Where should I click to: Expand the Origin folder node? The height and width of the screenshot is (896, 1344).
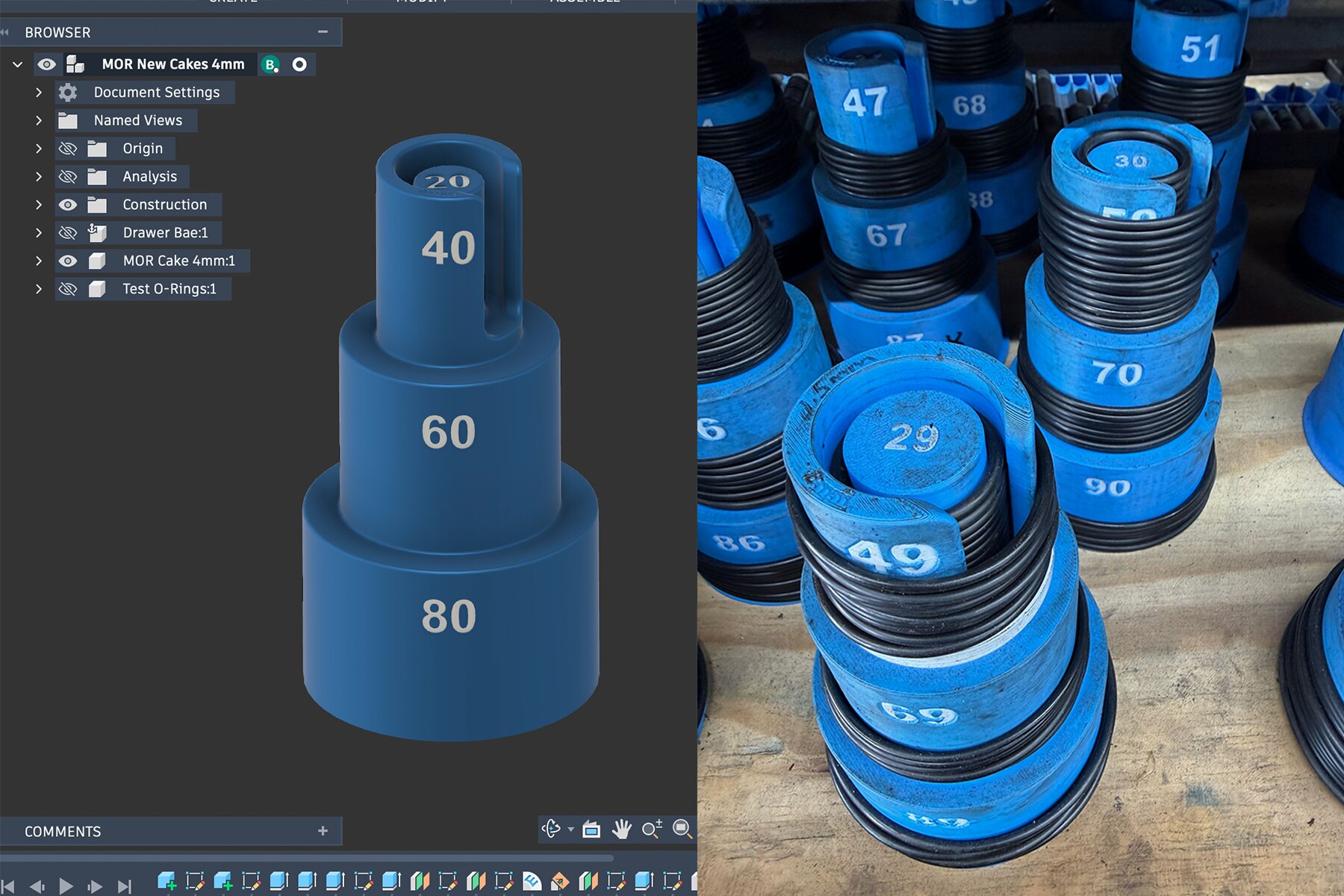tap(39, 149)
